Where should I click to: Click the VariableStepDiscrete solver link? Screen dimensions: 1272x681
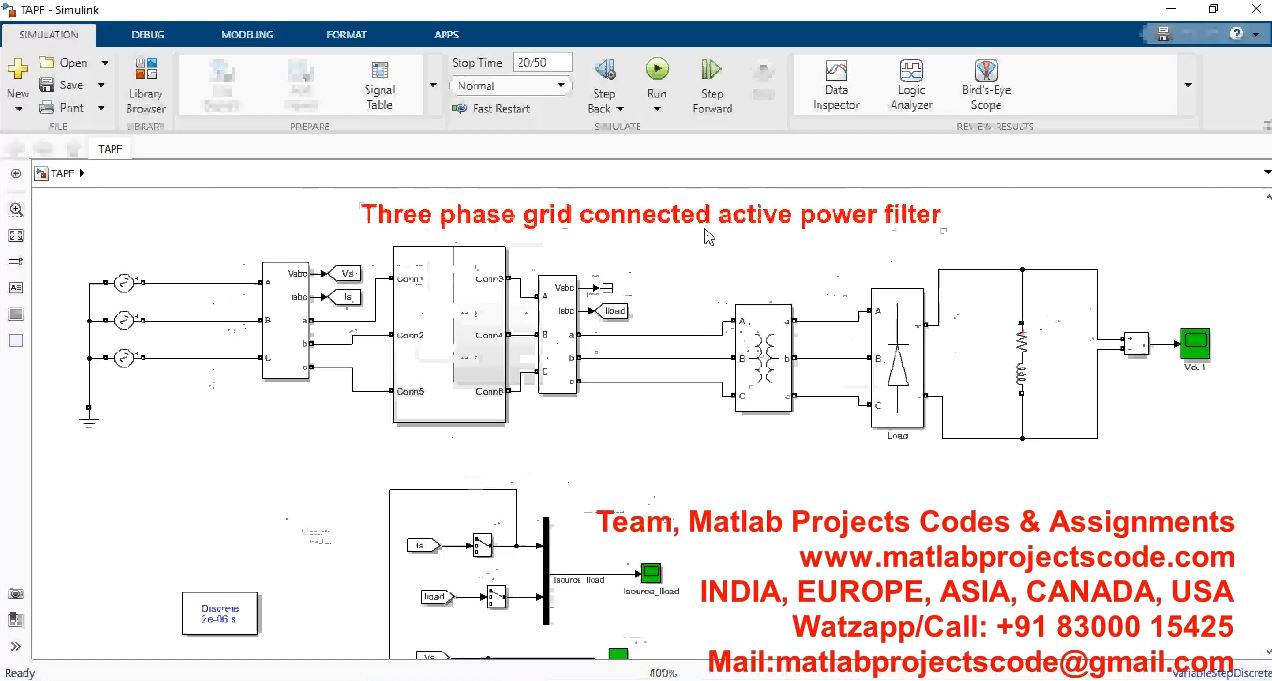point(1222,673)
